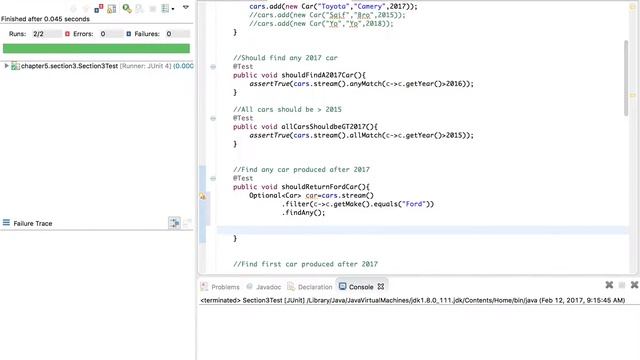The height and width of the screenshot is (360, 640).
Task: Switch to the Declaration tab
Action: point(315,287)
